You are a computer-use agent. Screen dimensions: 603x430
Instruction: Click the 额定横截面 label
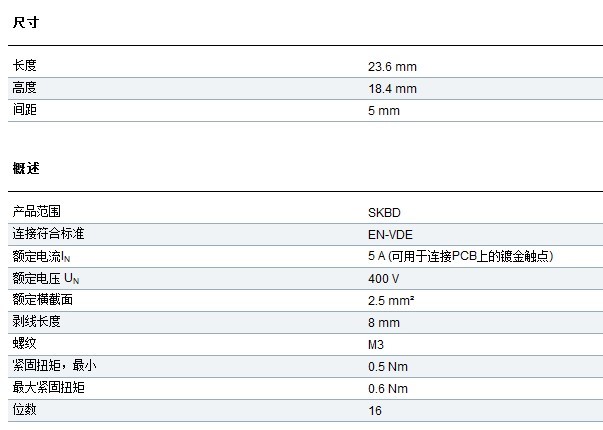(43, 299)
